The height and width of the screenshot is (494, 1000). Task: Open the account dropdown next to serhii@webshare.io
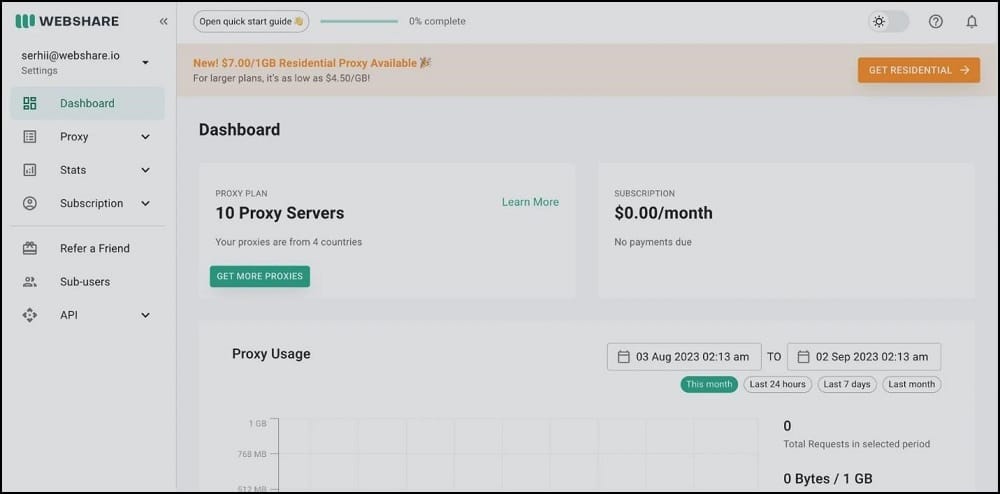pos(145,62)
